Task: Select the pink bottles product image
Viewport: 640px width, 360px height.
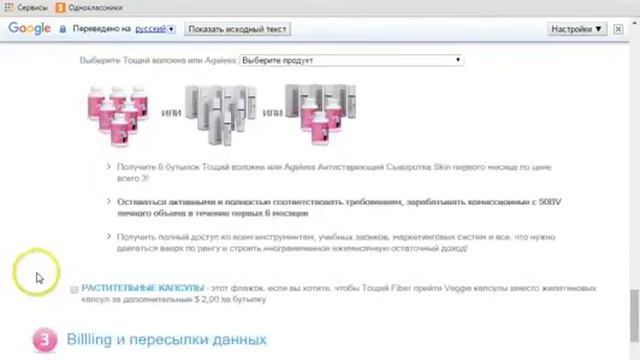Action: point(118,115)
